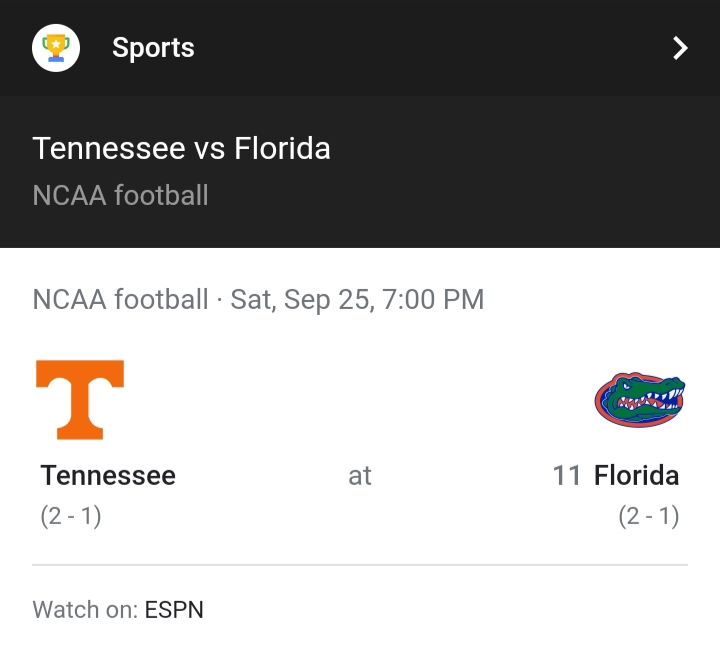The height and width of the screenshot is (648, 720).
Task: Open Sports section with right chevron
Action: pyautogui.click(x=680, y=48)
